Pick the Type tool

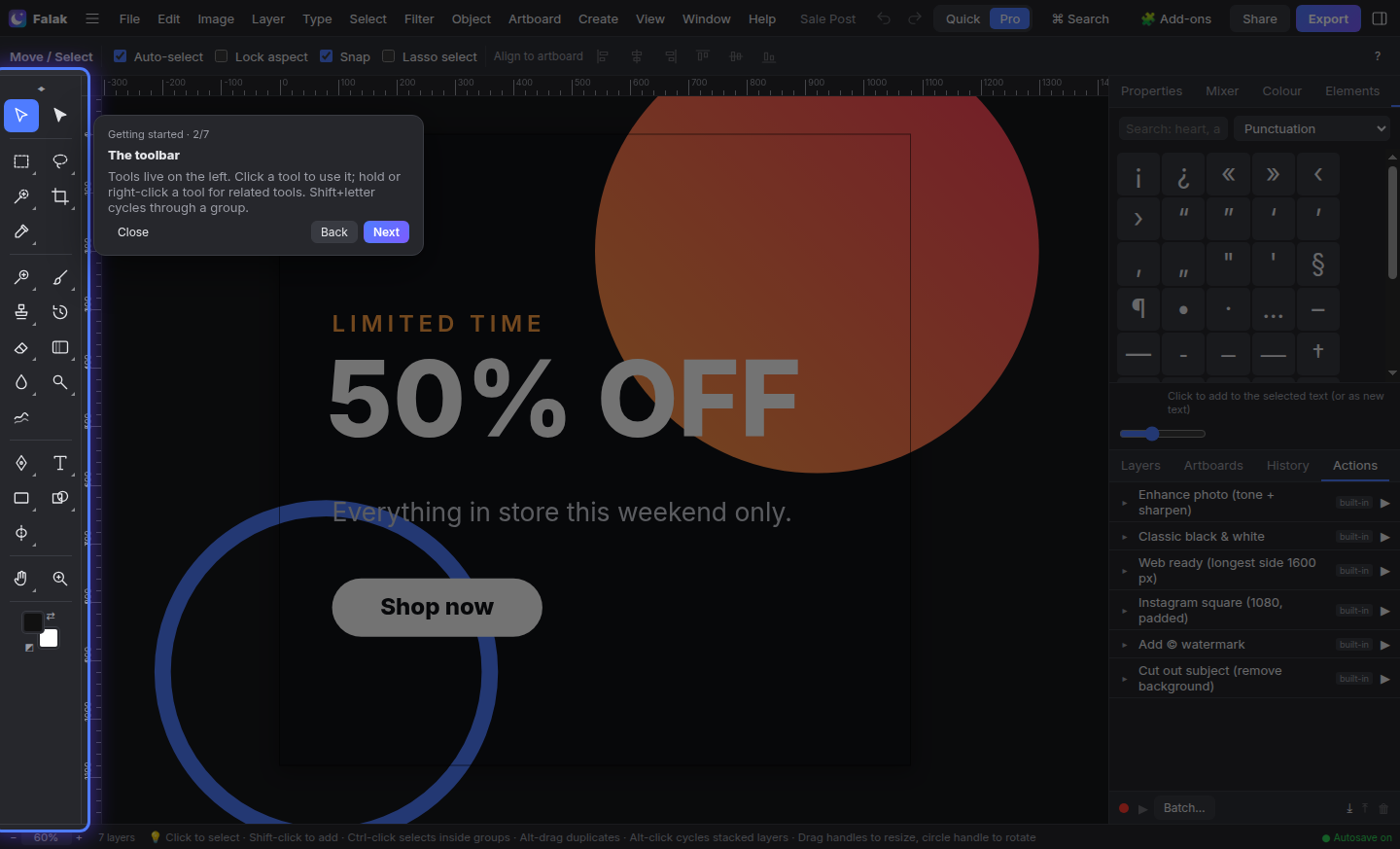coord(60,463)
